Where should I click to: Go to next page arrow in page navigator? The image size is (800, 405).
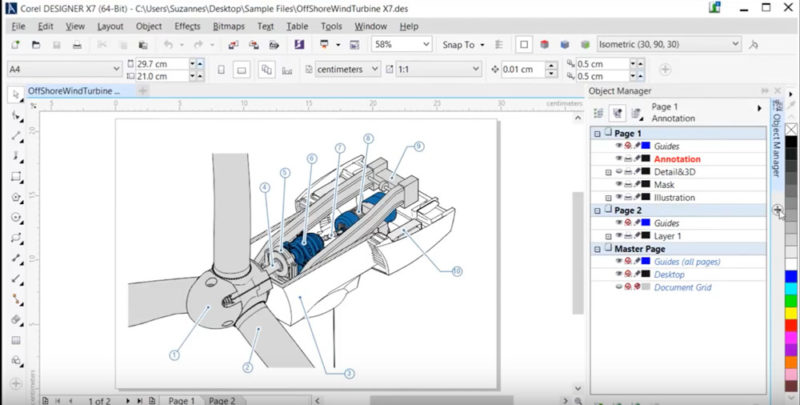128,401
